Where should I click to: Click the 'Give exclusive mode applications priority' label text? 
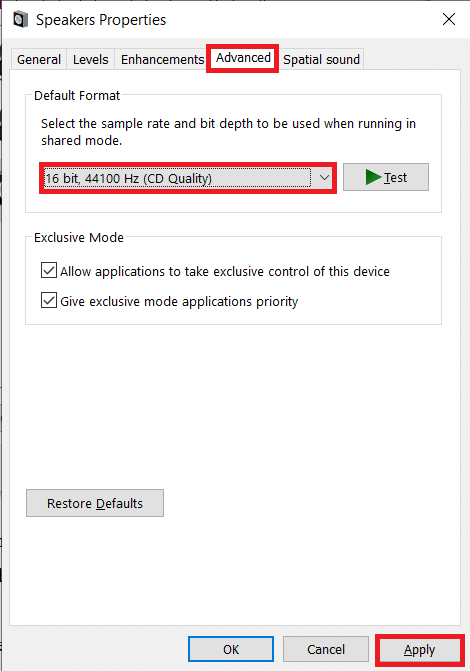pyautogui.click(x=179, y=301)
